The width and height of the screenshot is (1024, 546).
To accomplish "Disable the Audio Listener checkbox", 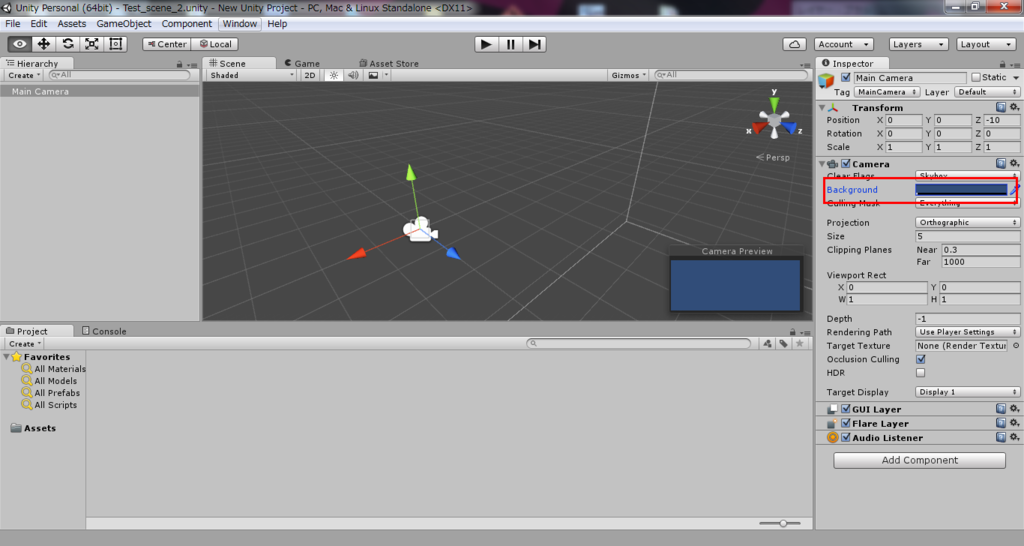I will coord(846,438).
